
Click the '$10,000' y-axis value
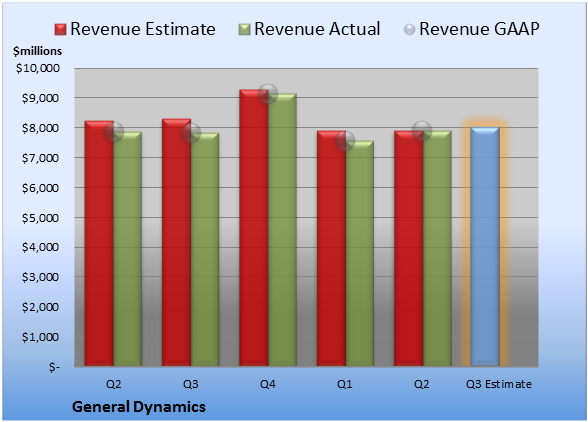click(x=38, y=68)
